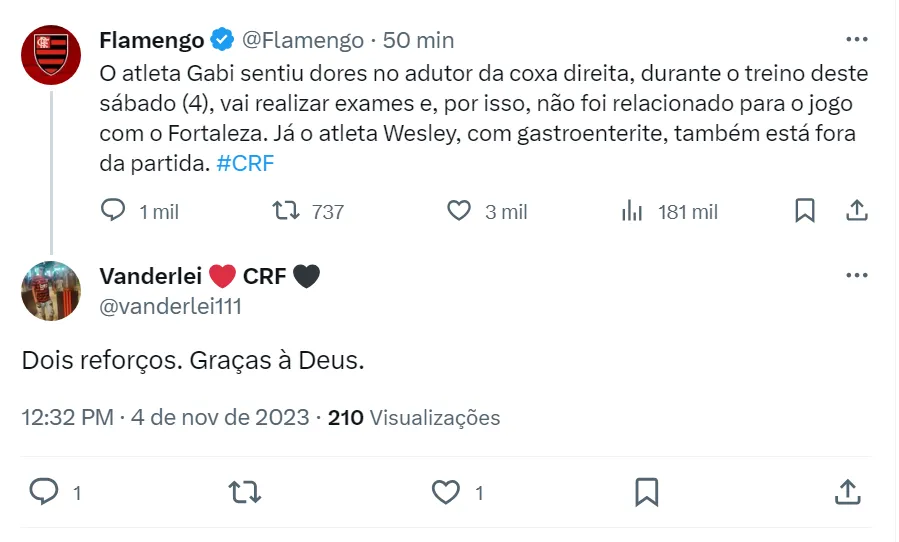View analytics for Flamengo's tweet
The width and height of the screenshot is (899, 542).
coord(632,211)
